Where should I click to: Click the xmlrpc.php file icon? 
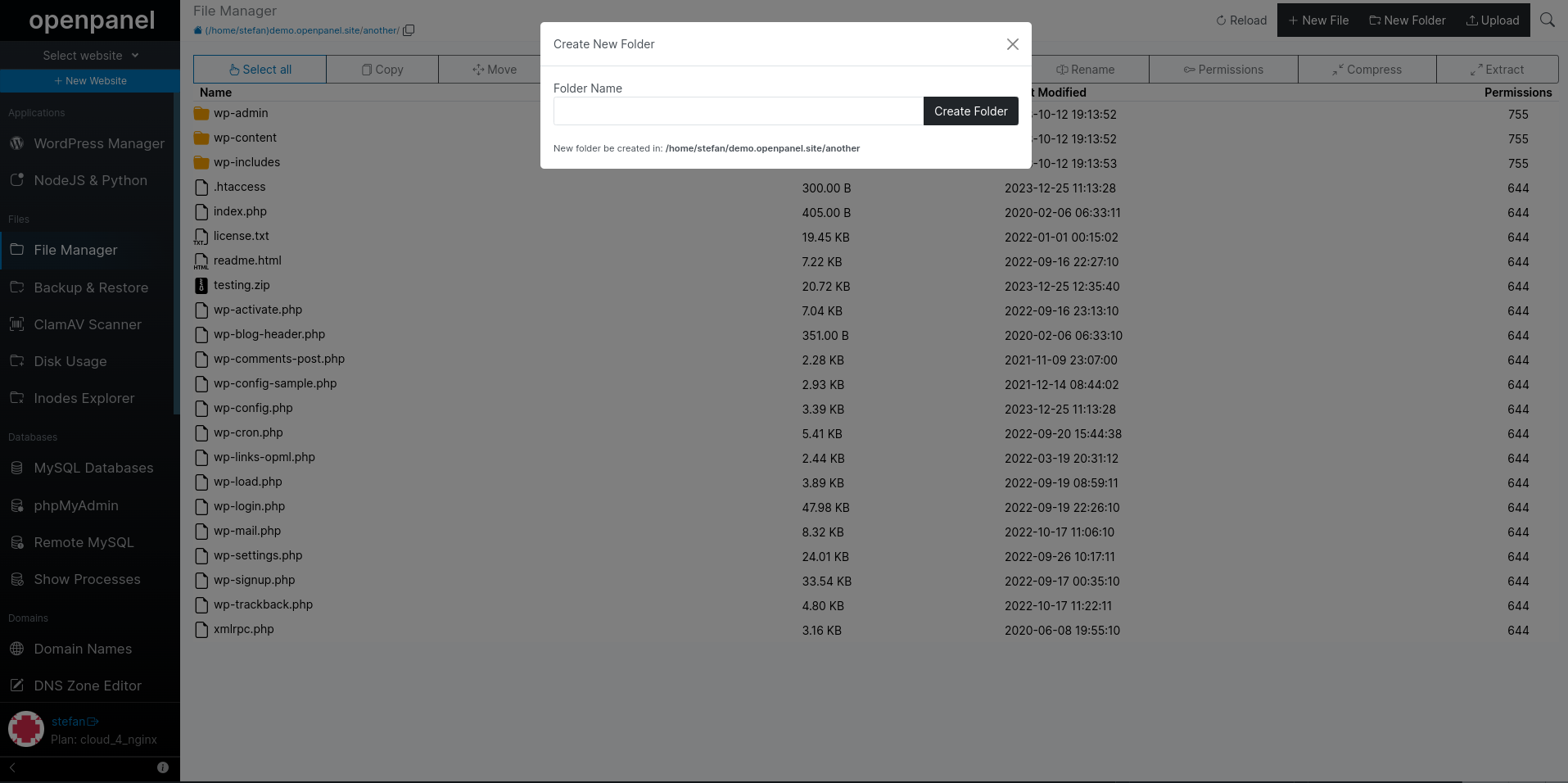(x=201, y=629)
